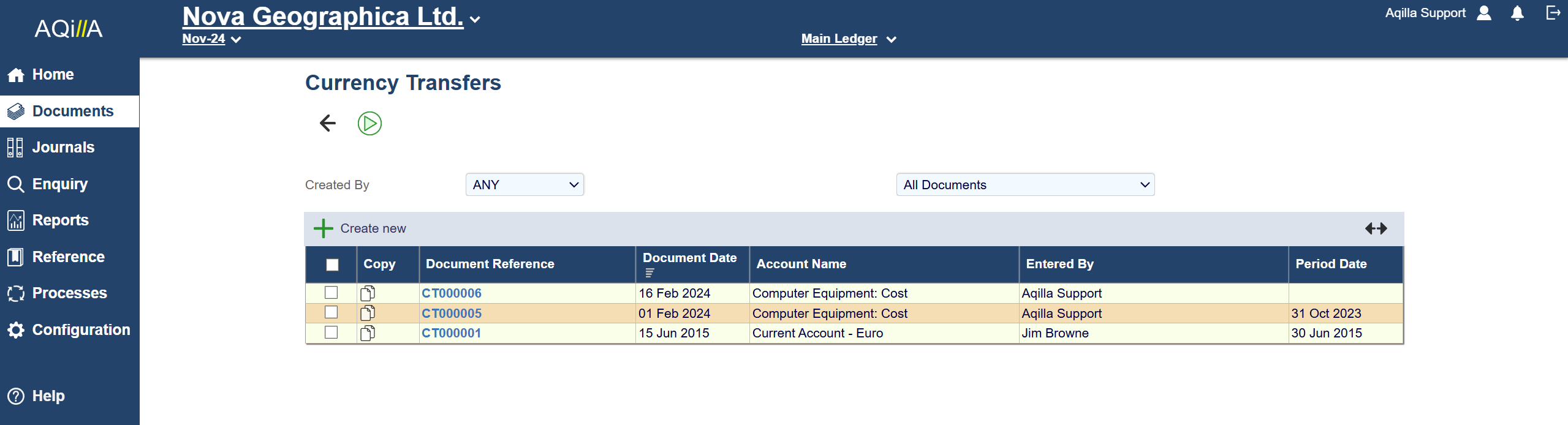
Task: Click the user profile icon
Action: tap(1484, 13)
